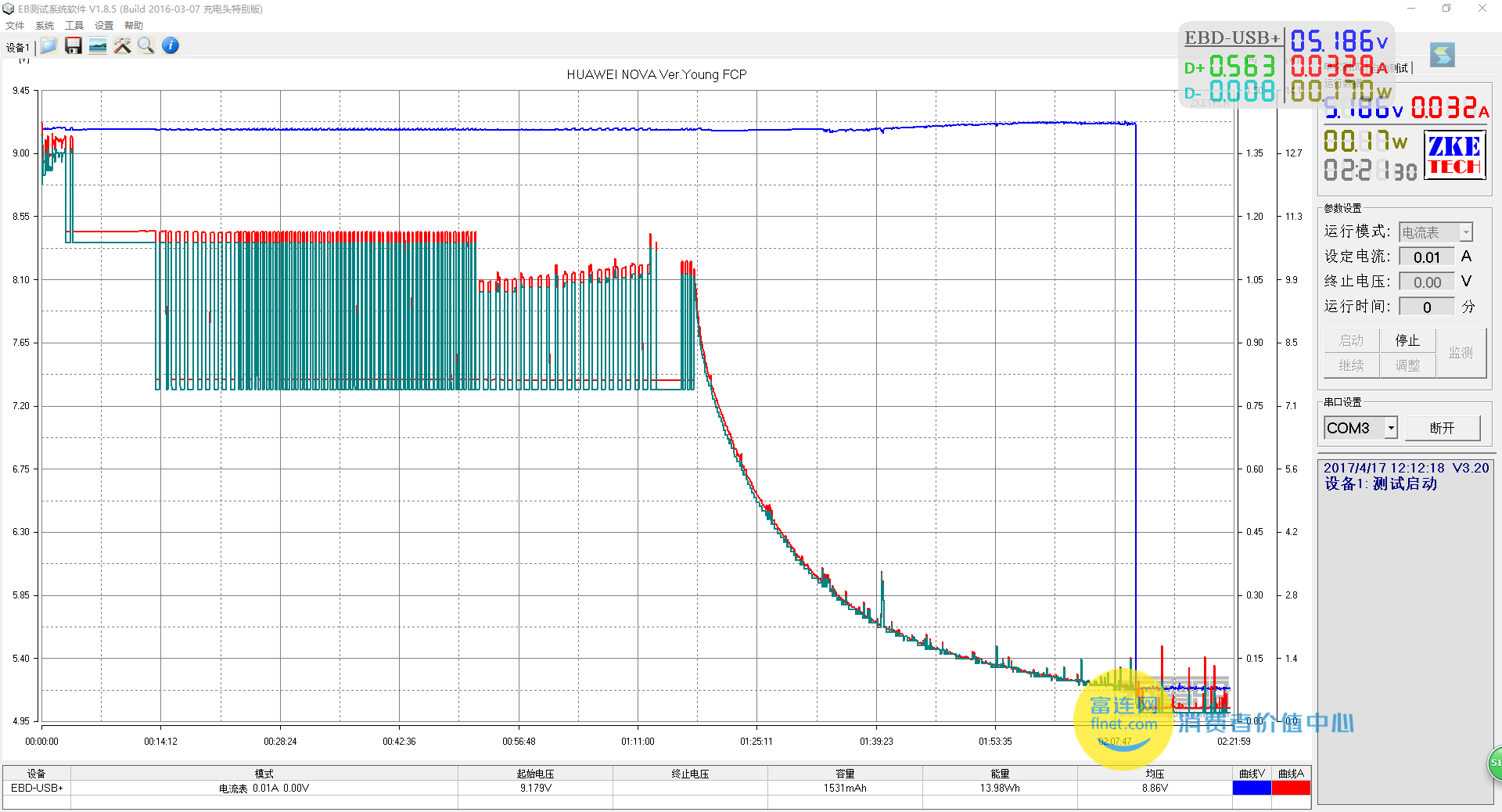Image resolution: width=1502 pixels, height=812 pixels.
Task: Click the EB software title bar icon
Action: (9, 9)
